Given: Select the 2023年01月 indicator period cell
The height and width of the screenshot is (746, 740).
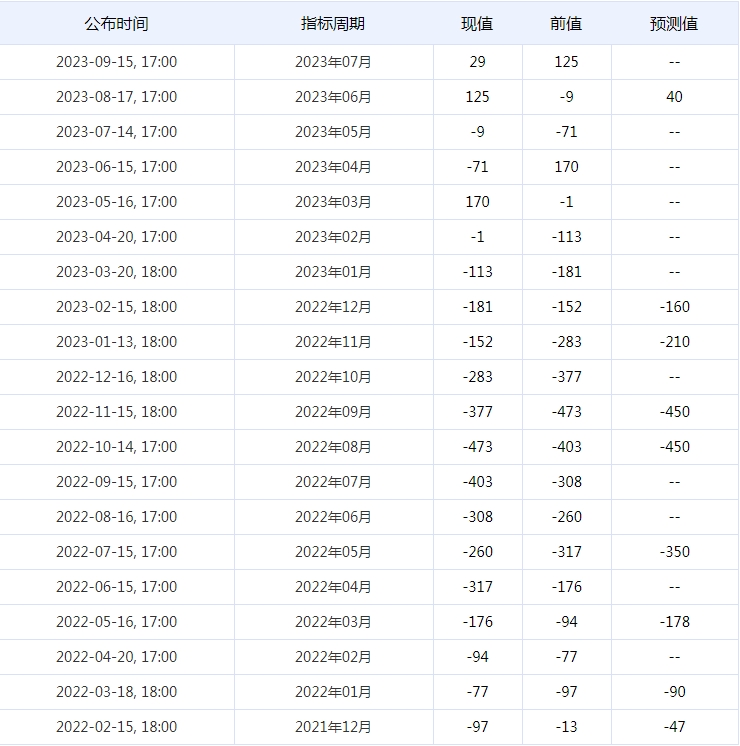Looking at the screenshot, I should click(x=333, y=272).
